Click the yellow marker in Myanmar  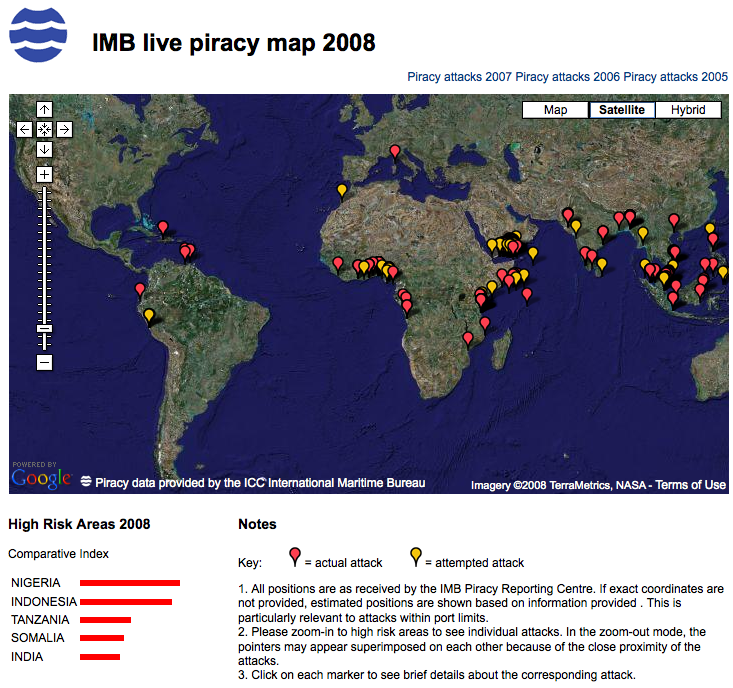(x=643, y=235)
